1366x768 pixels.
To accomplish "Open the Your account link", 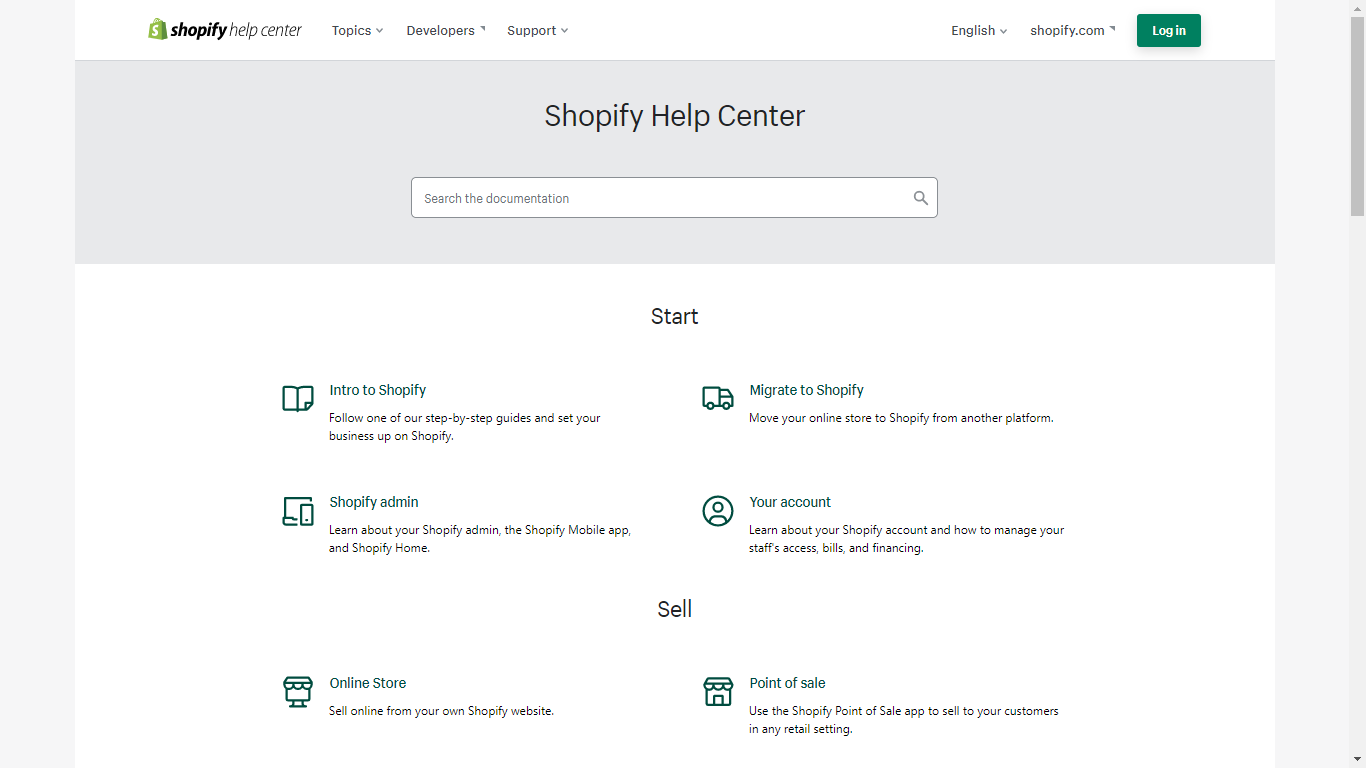I will point(788,502).
